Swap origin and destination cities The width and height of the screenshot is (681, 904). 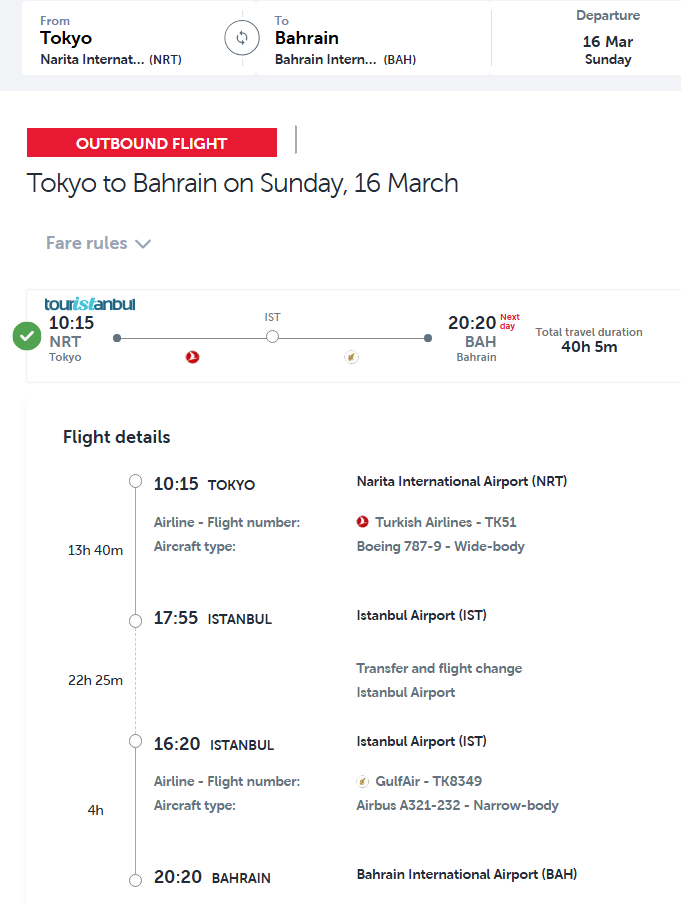(241, 39)
